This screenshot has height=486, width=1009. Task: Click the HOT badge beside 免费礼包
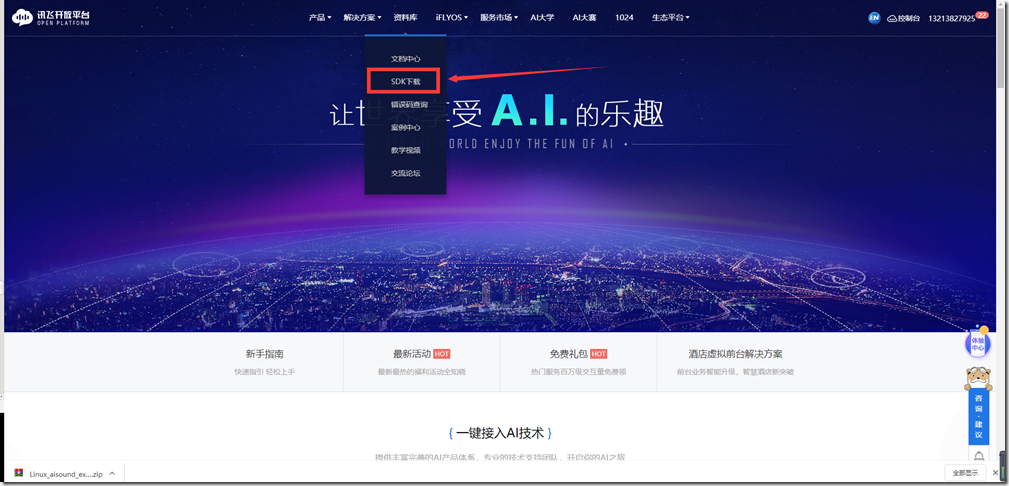pos(598,354)
